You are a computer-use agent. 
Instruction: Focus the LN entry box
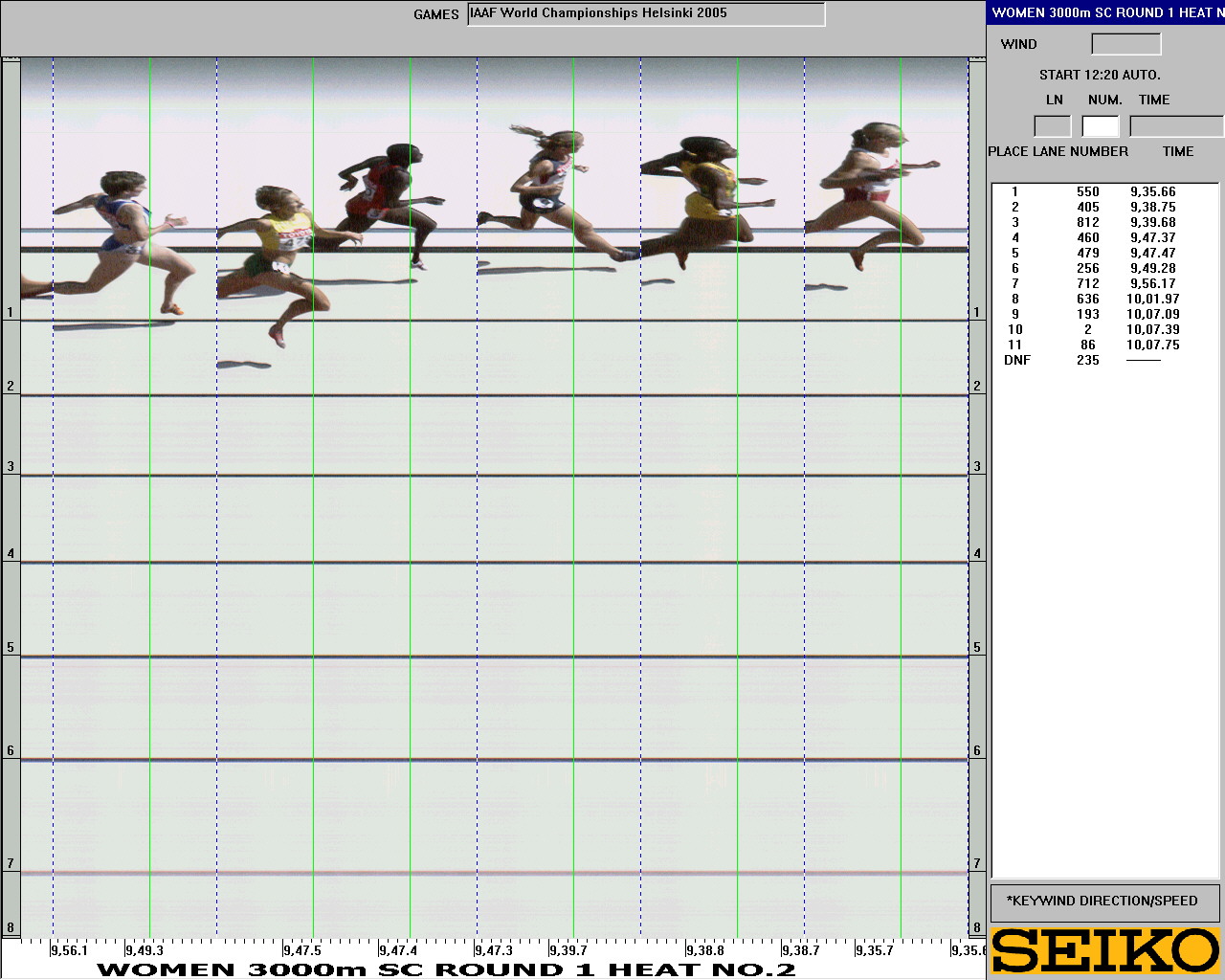pyautogui.click(x=1052, y=126)
